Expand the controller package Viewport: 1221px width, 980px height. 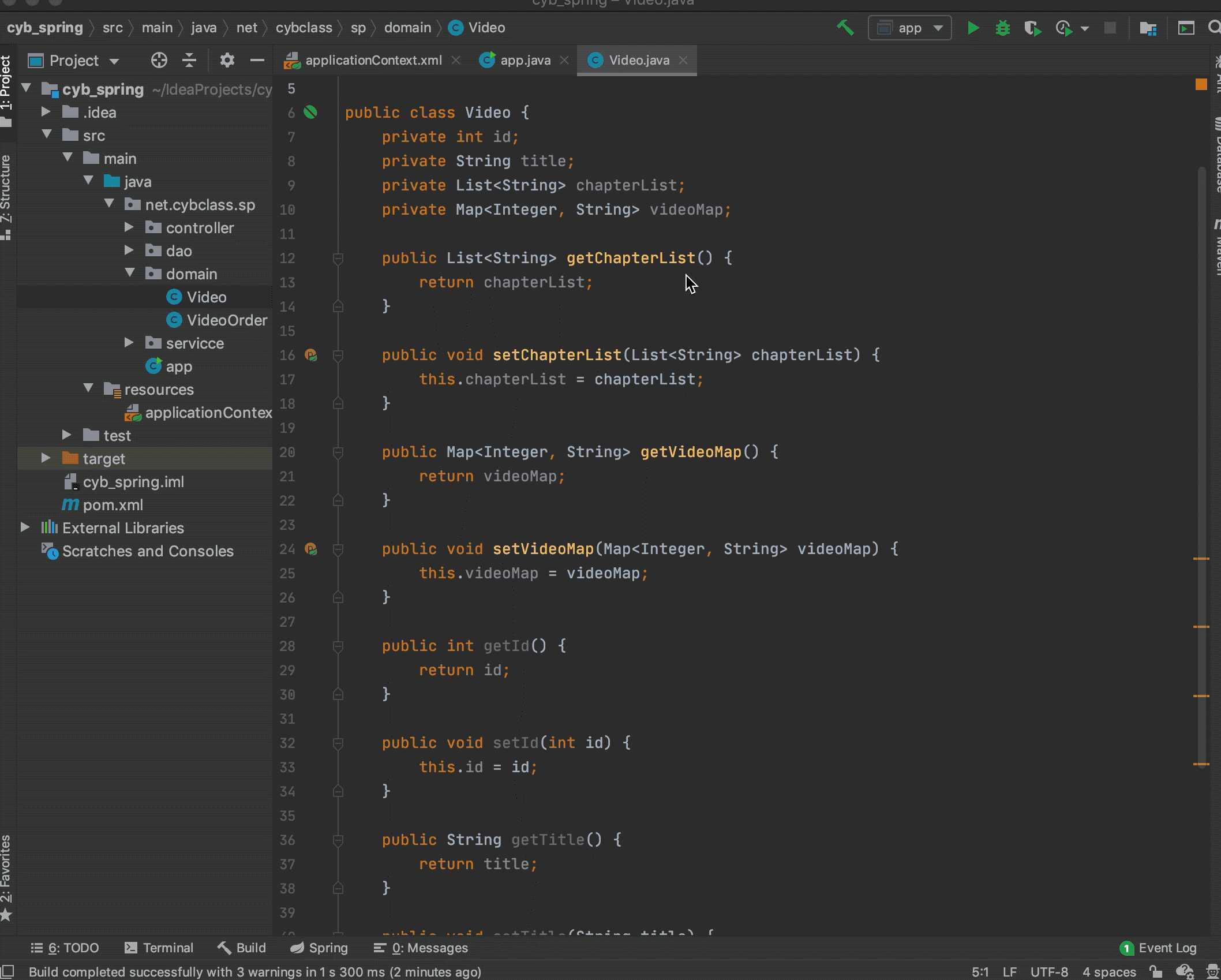pyautogui.click(x=129, y=227)
